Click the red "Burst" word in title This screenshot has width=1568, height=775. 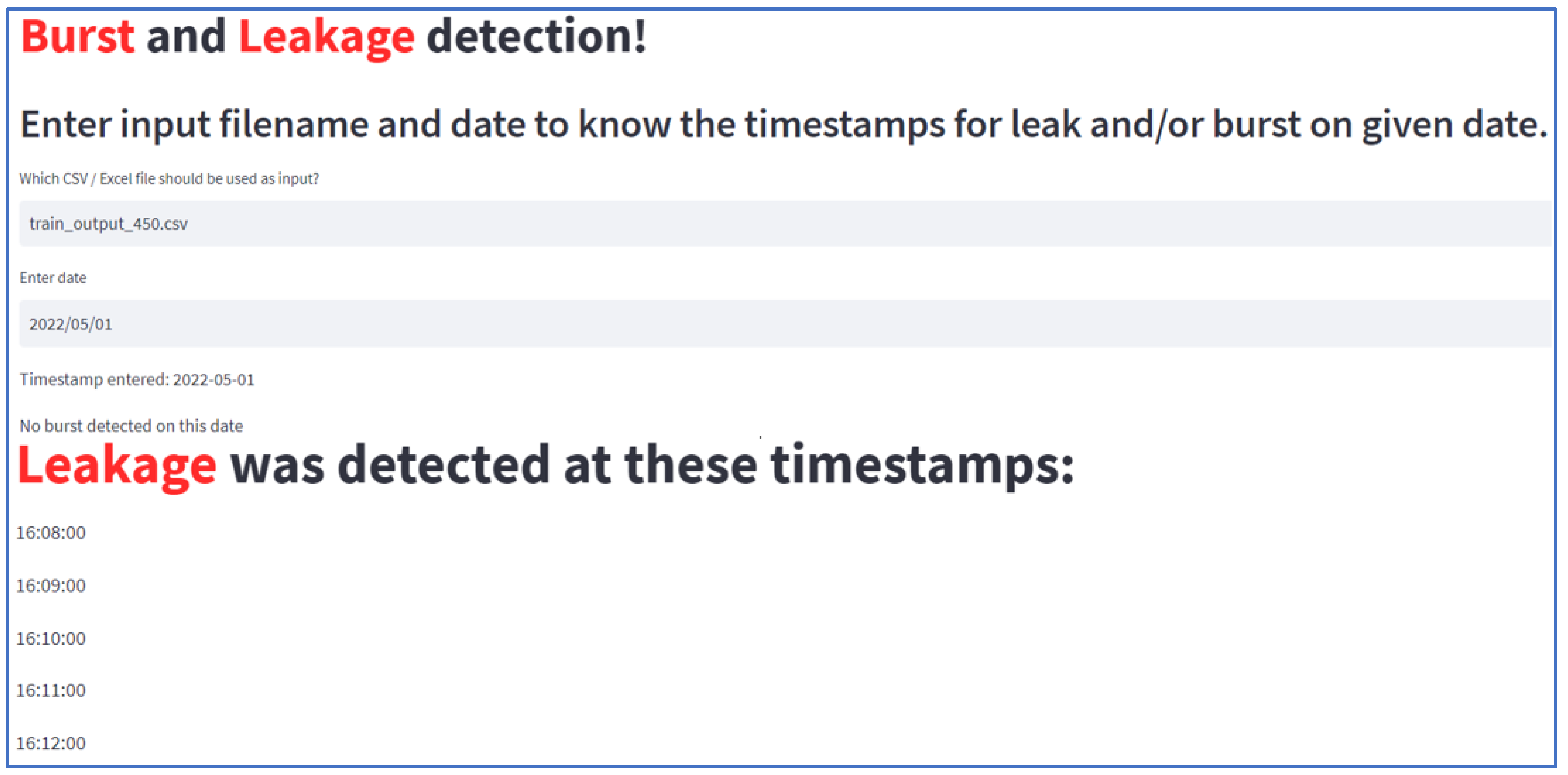(x=77, y=37)
